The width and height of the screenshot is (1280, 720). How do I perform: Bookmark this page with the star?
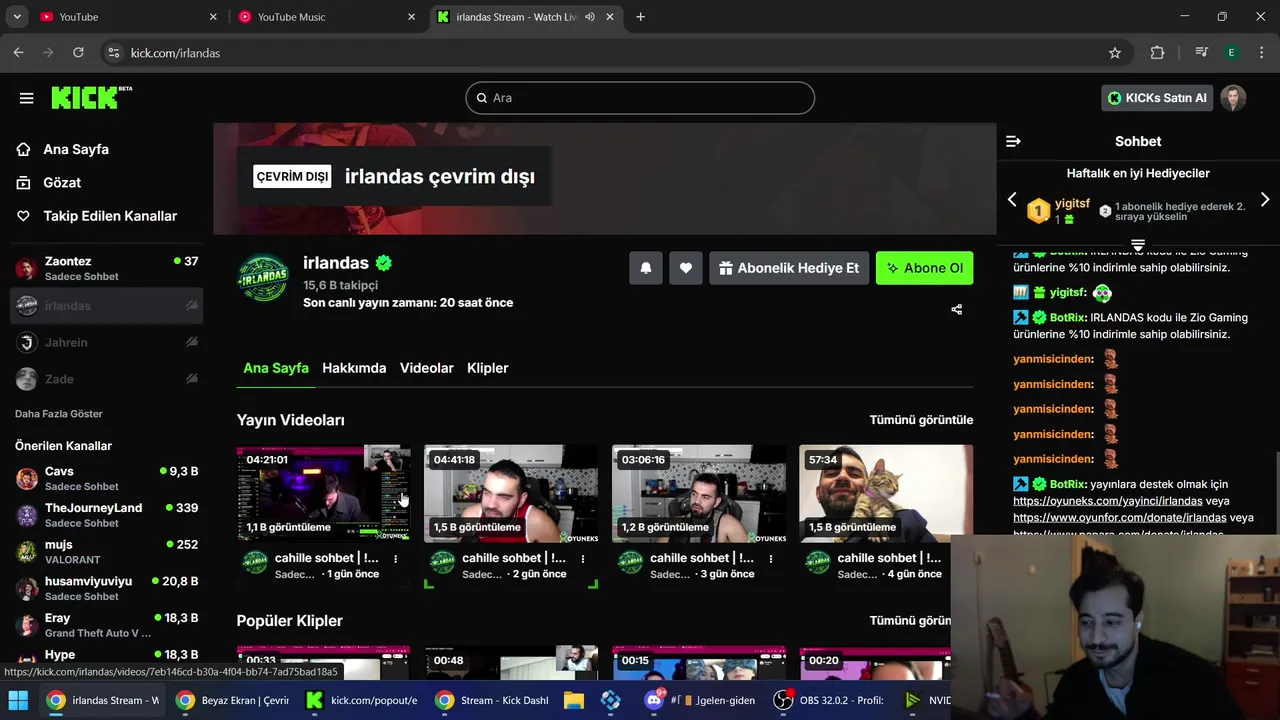1115,53
